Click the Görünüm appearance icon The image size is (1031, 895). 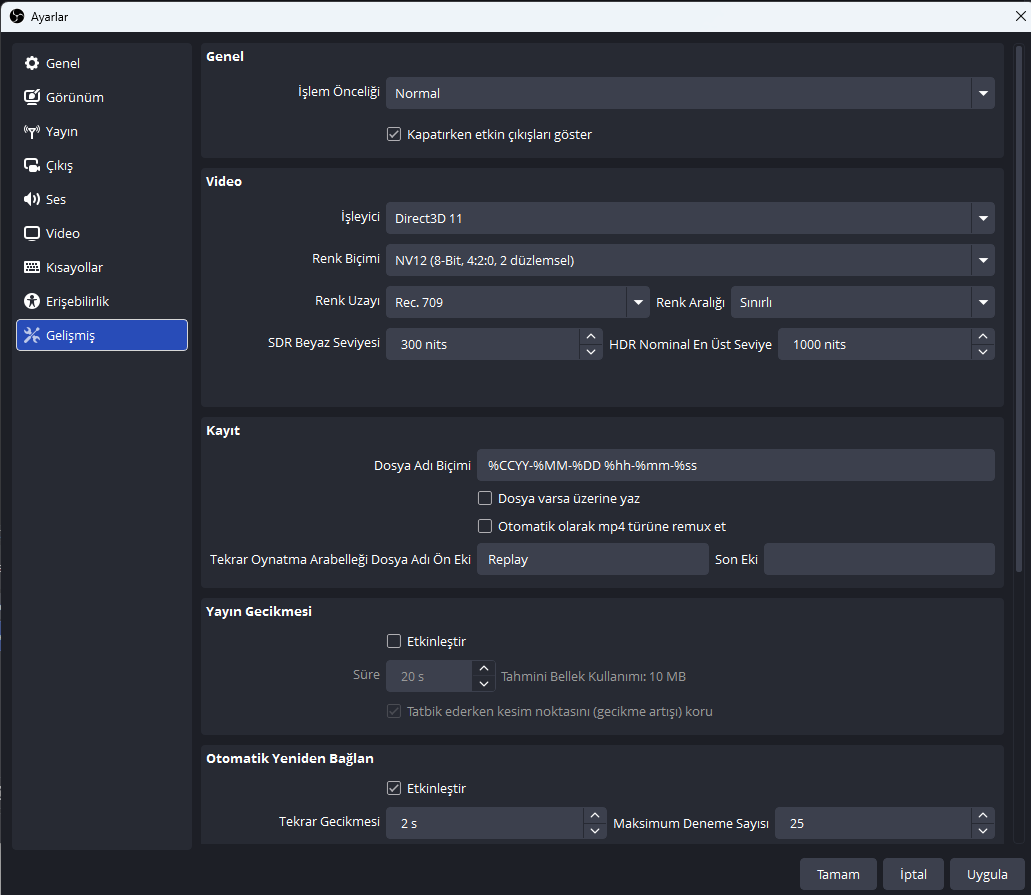click(32, 97)
